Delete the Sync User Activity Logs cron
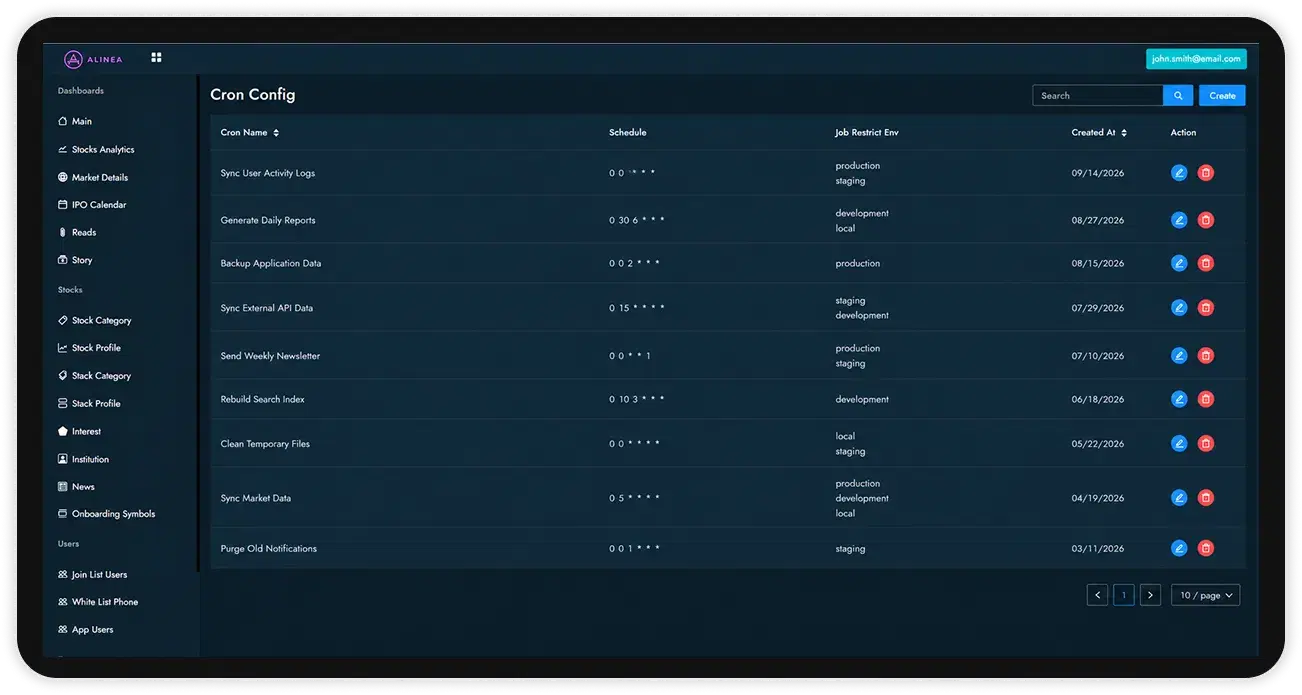 click(1206, 173)
